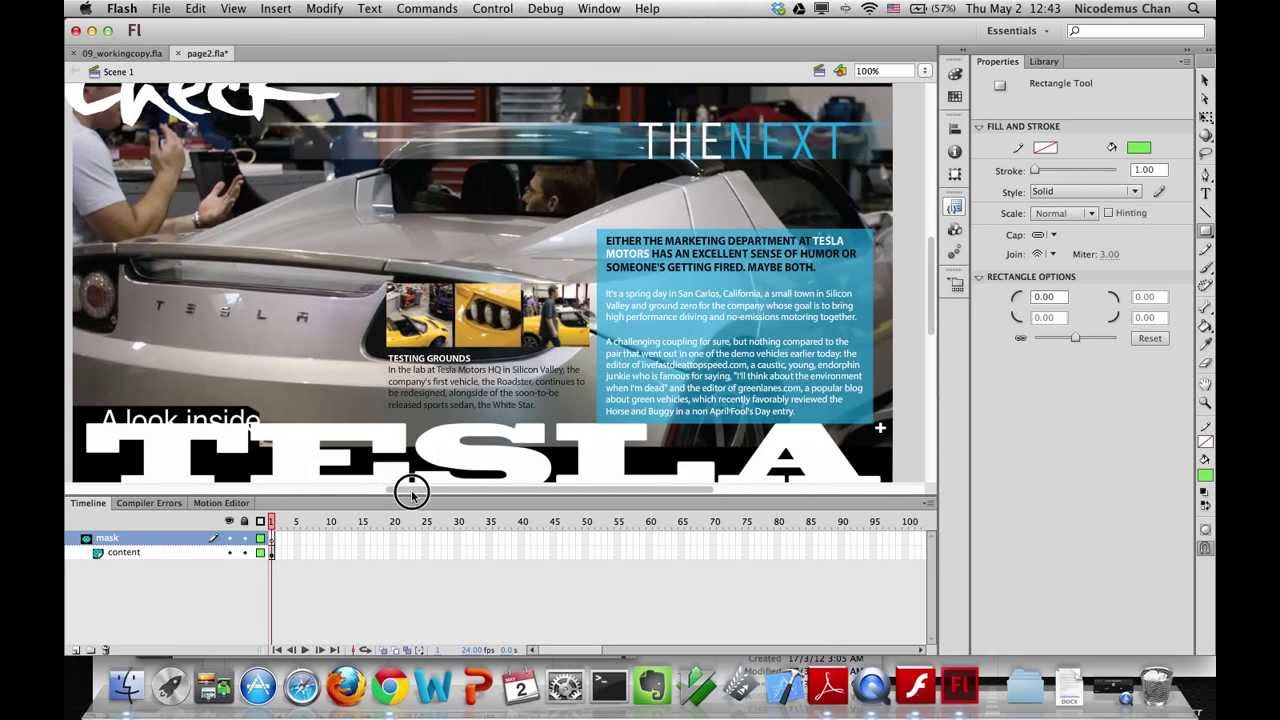This screenshot has height=720, width=1280.
Task: Click the Delete layer trash icon
Action: (x=105, y=650)
